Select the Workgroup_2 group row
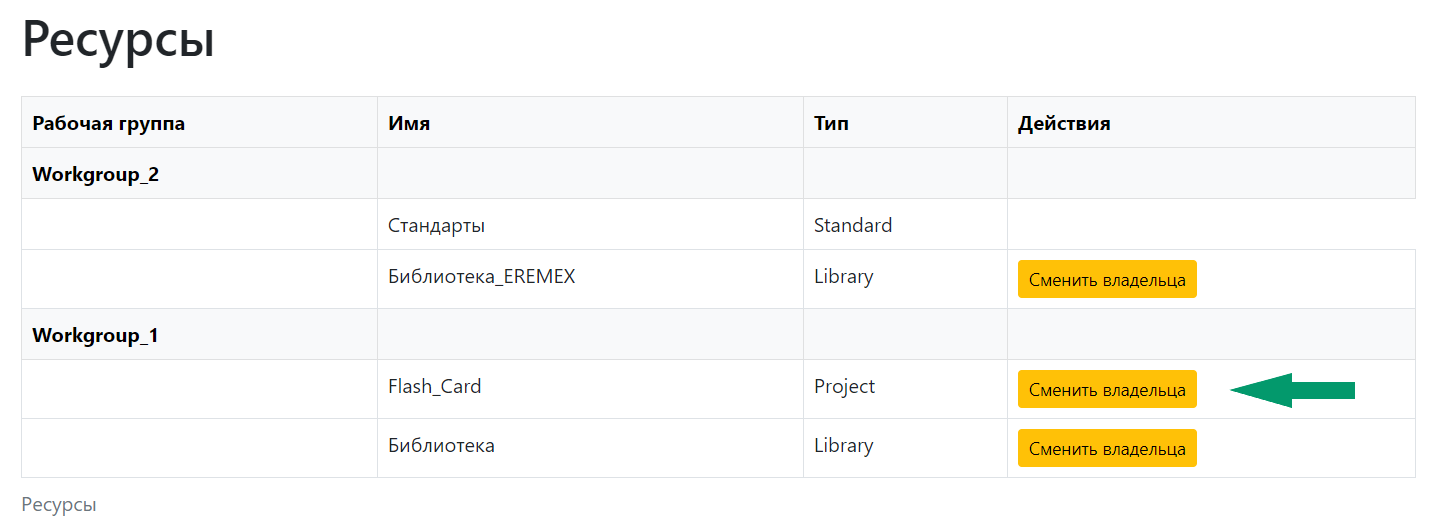The height and width of the screenshot is (527, 1444). 96,175
